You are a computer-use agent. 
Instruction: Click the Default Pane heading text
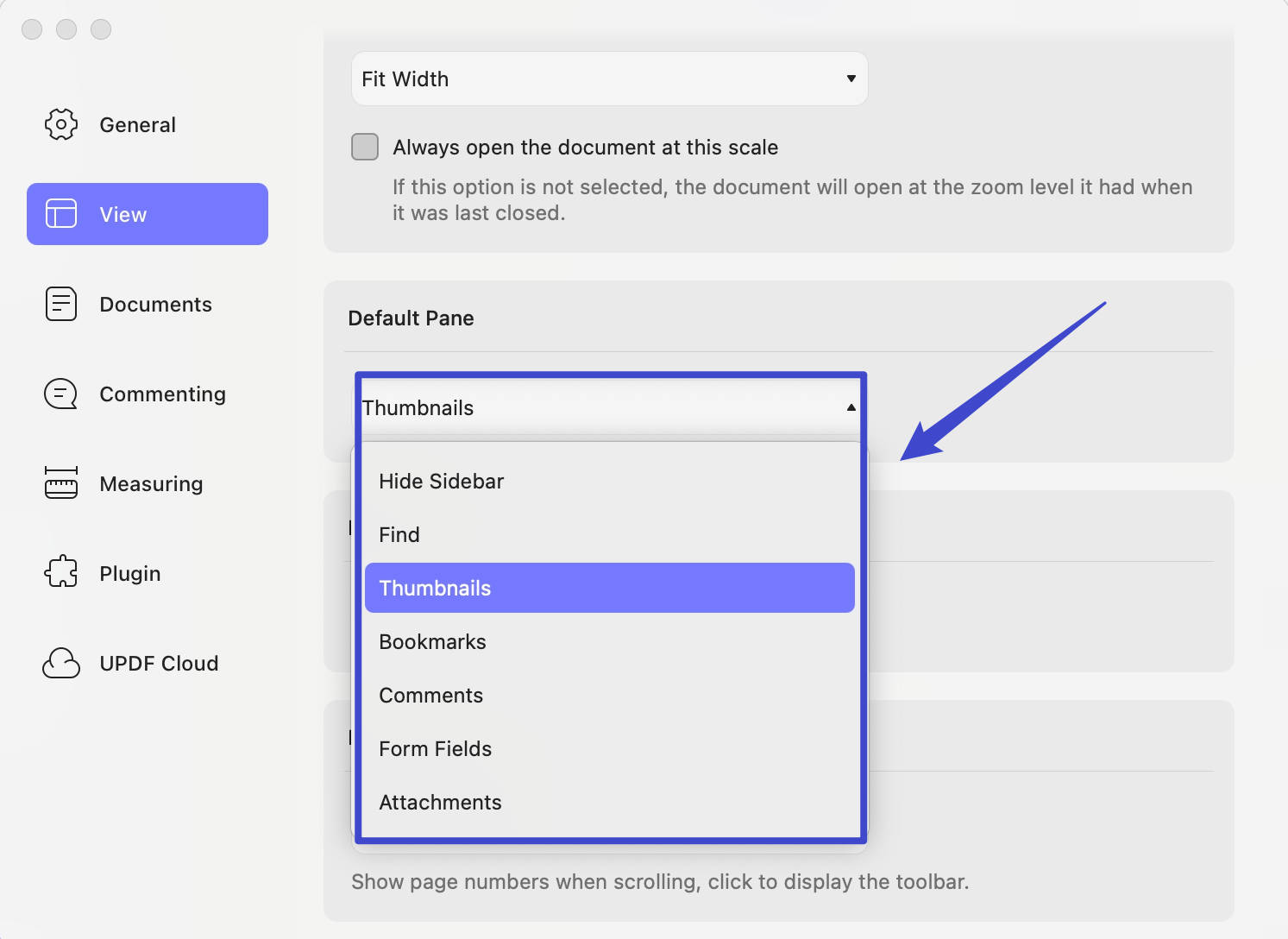pos(411,318)
